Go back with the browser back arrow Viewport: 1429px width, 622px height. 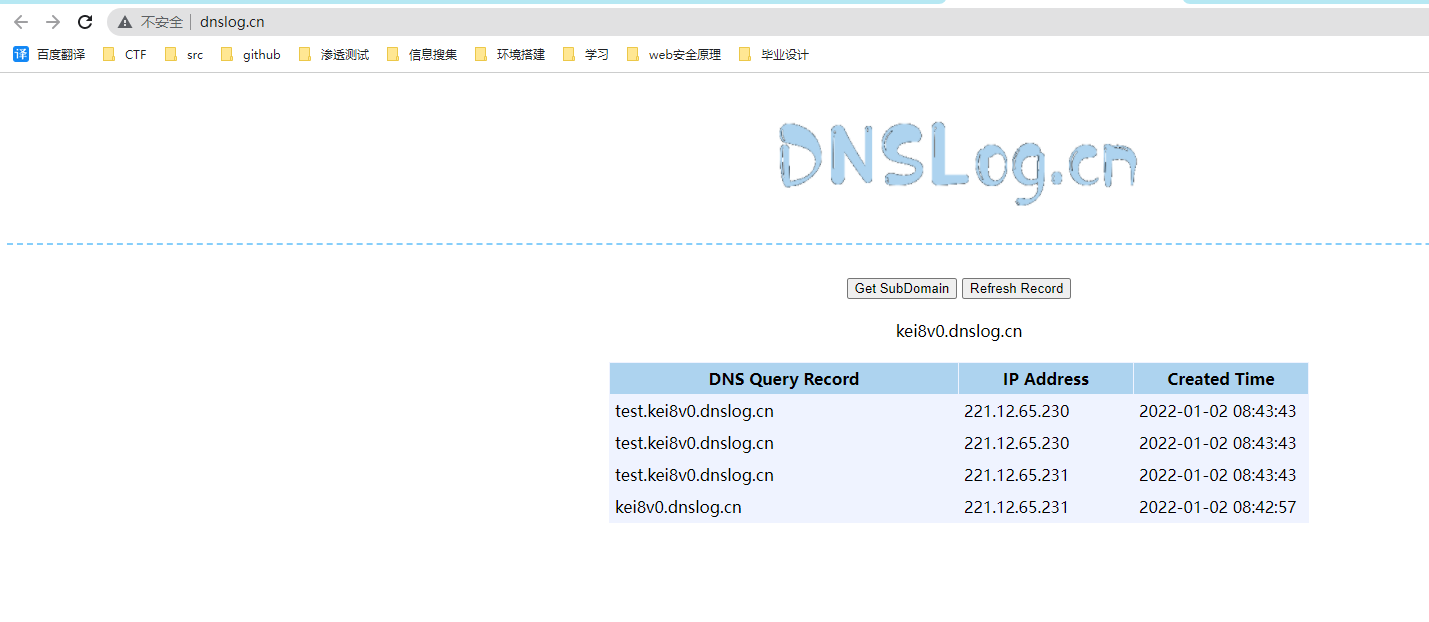pos(21,22)
